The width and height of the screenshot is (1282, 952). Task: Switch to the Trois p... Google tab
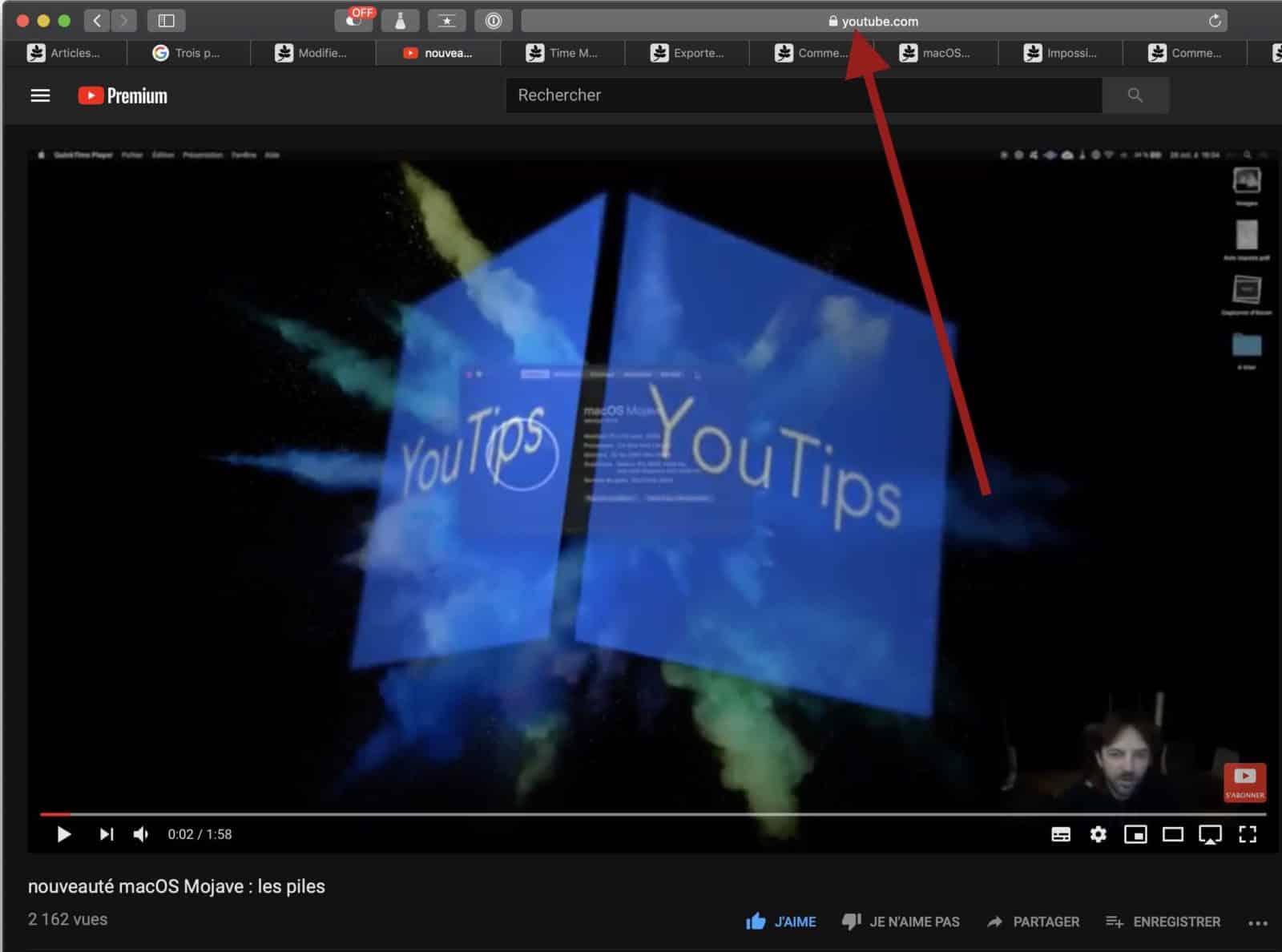[187, 53]
